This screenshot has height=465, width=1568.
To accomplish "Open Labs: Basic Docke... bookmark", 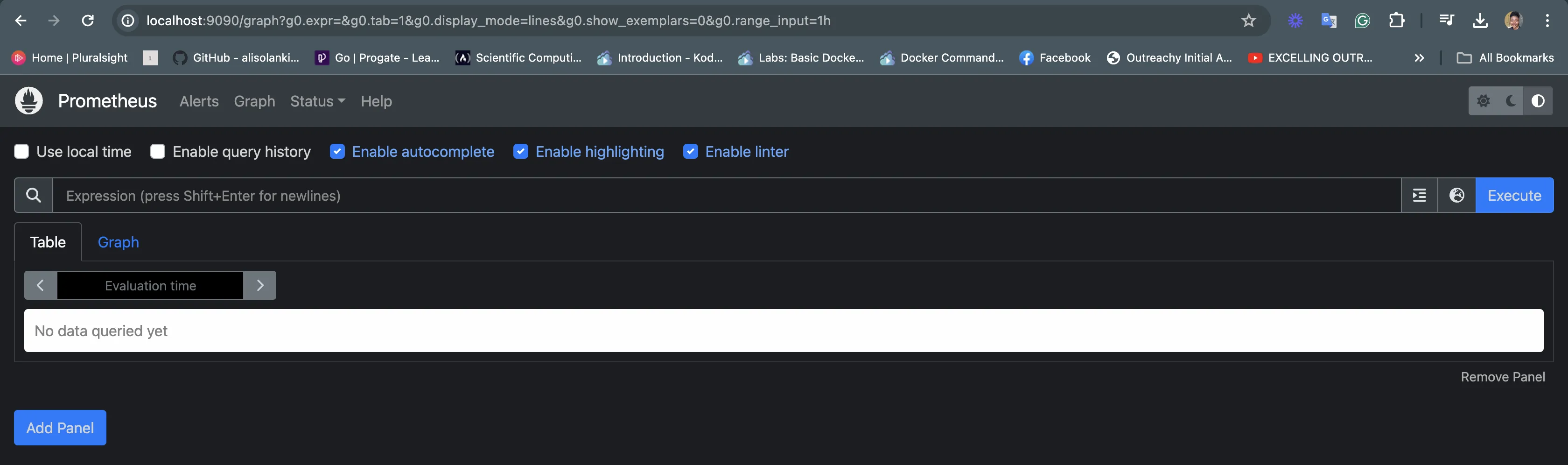I will (x=801, y=58).
